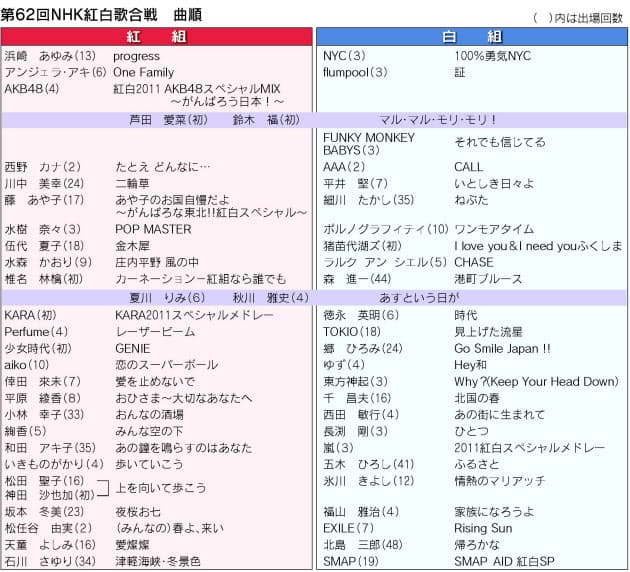This screenshot has width=630, height=572.
Task: Click the song title POP MASTER
Action: pos(152,229)
